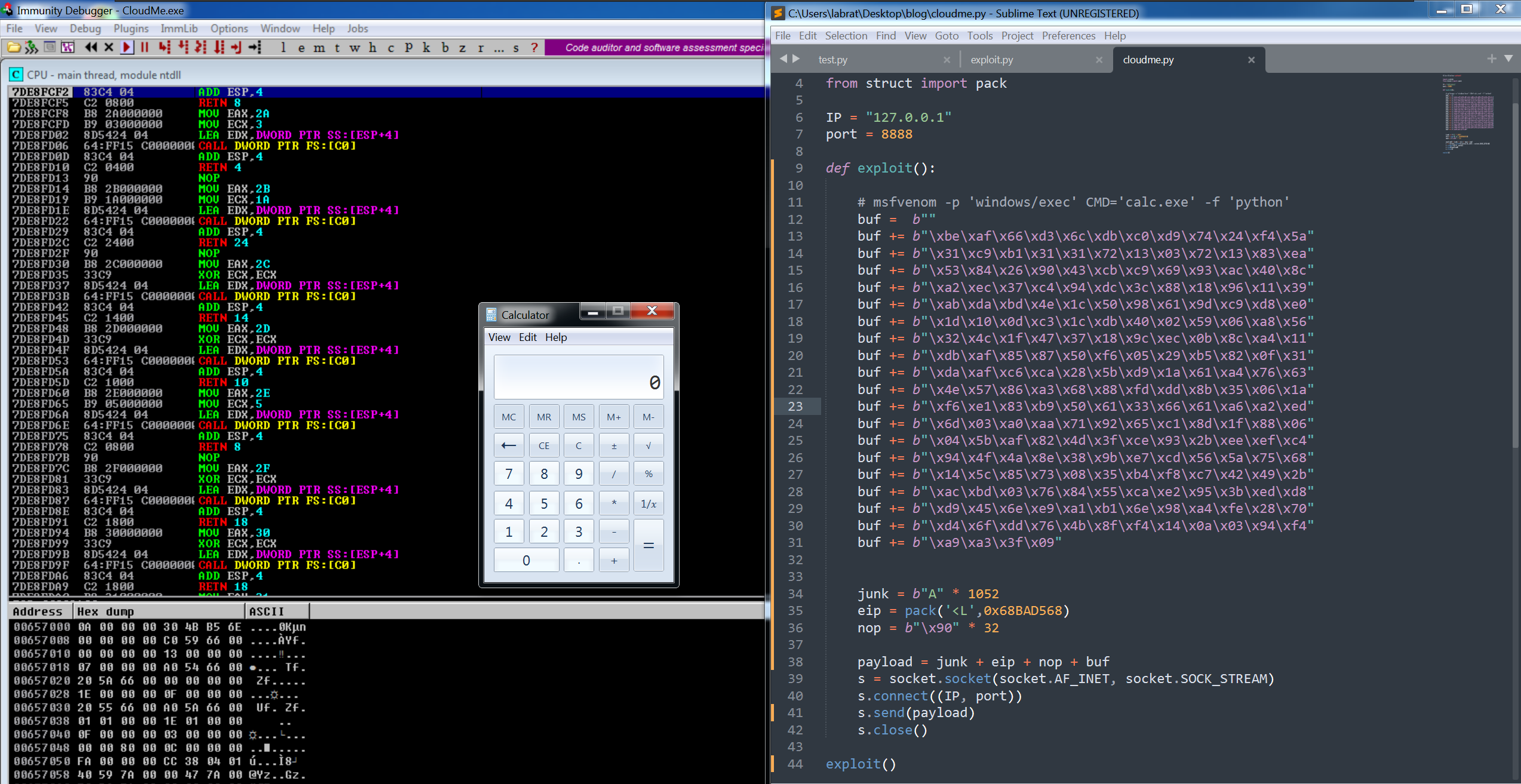The image size is (1521, 784).
Task: Add a new Sublime tab with plus
Action: (x=1492, y=59)
